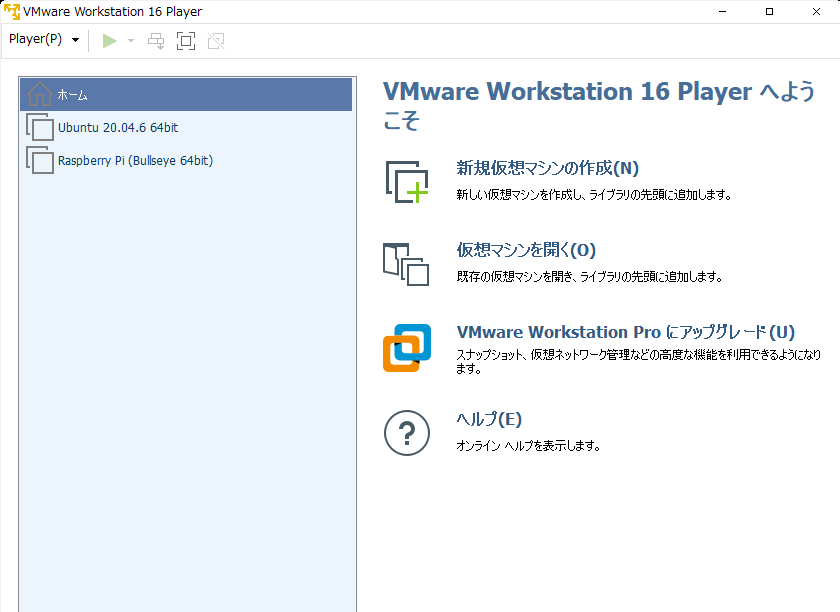
Task: Click VMware Workstation Pro にアップグレード(U)
Action: 626,332
